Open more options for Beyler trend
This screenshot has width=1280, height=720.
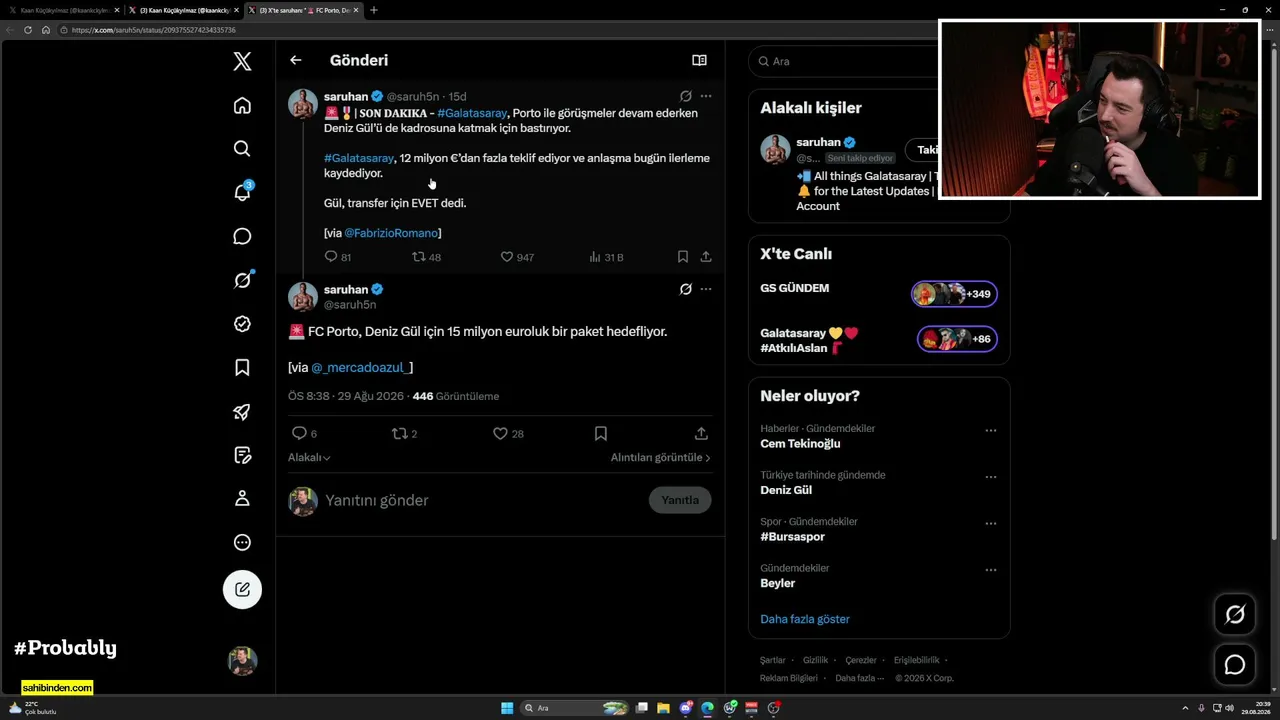point(990,570)
